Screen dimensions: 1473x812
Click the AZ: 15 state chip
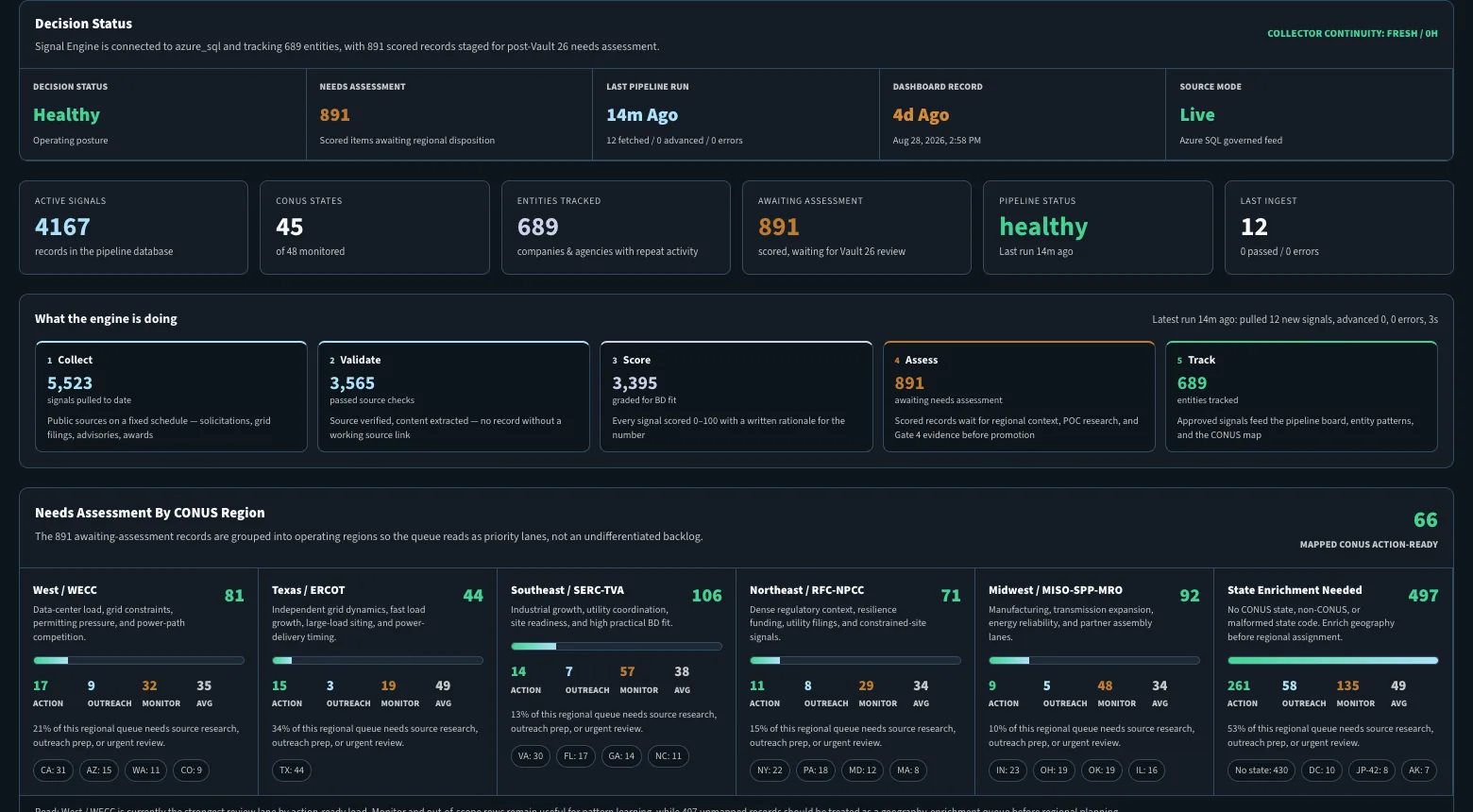point(99,770)
